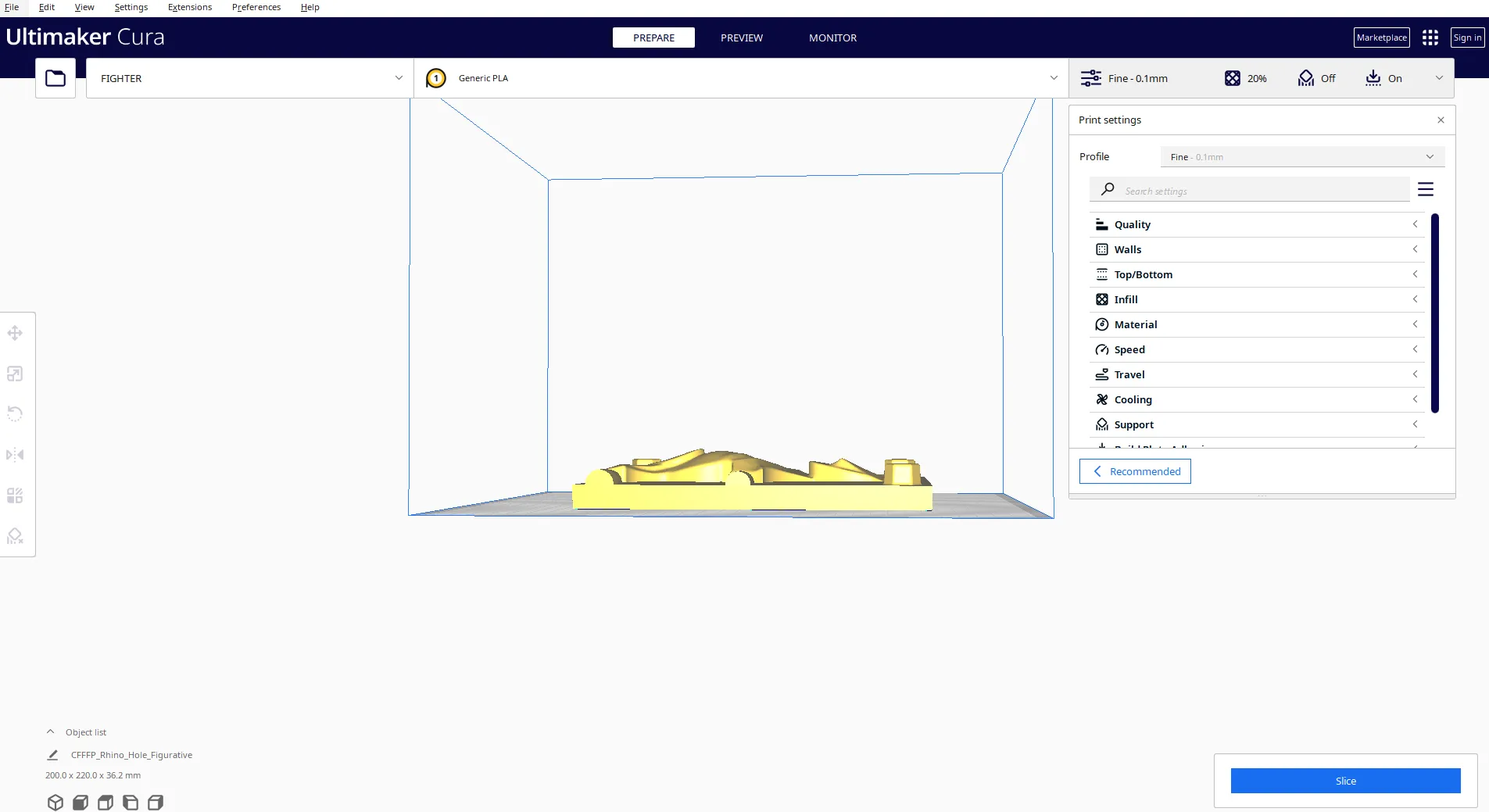Expand the Quality settings category
The image size is (1489, 812).
tap(1257, 224)
